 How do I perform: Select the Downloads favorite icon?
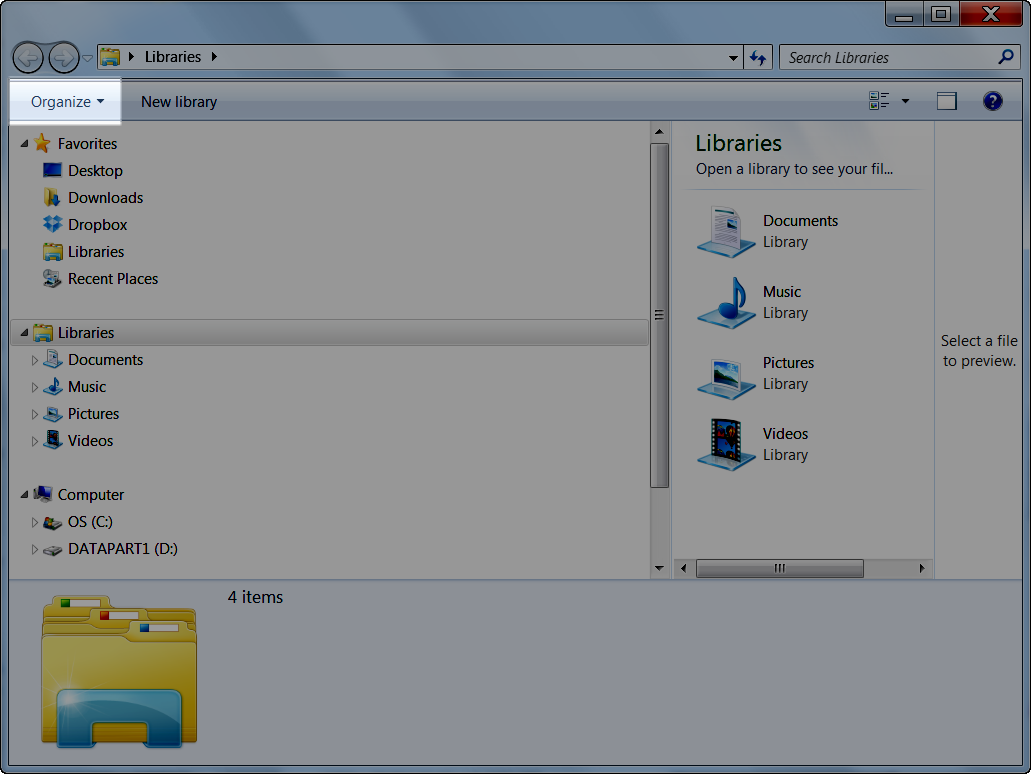pyautogui.click(x=52, y=197)
